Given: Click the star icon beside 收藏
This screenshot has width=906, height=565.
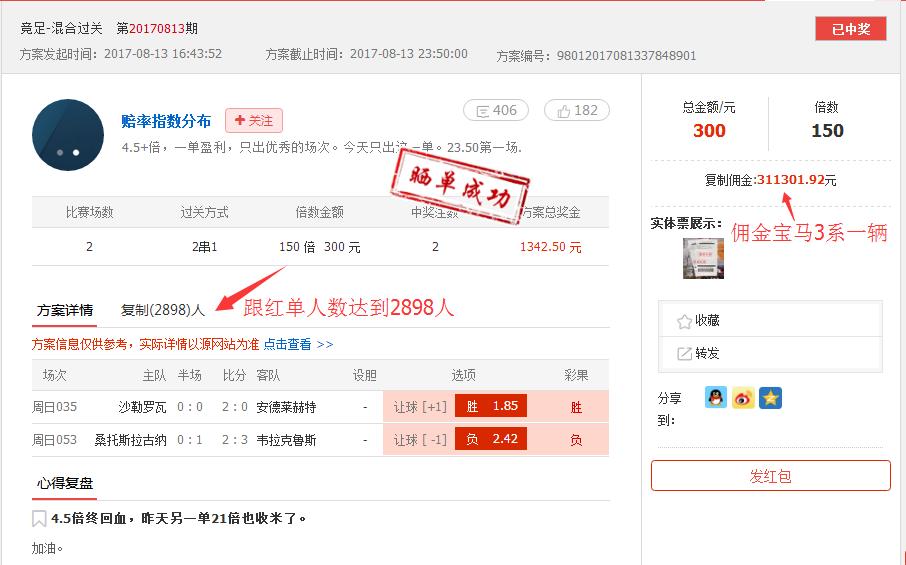Looking at the screenshot, I should click(x=684, y=322).
